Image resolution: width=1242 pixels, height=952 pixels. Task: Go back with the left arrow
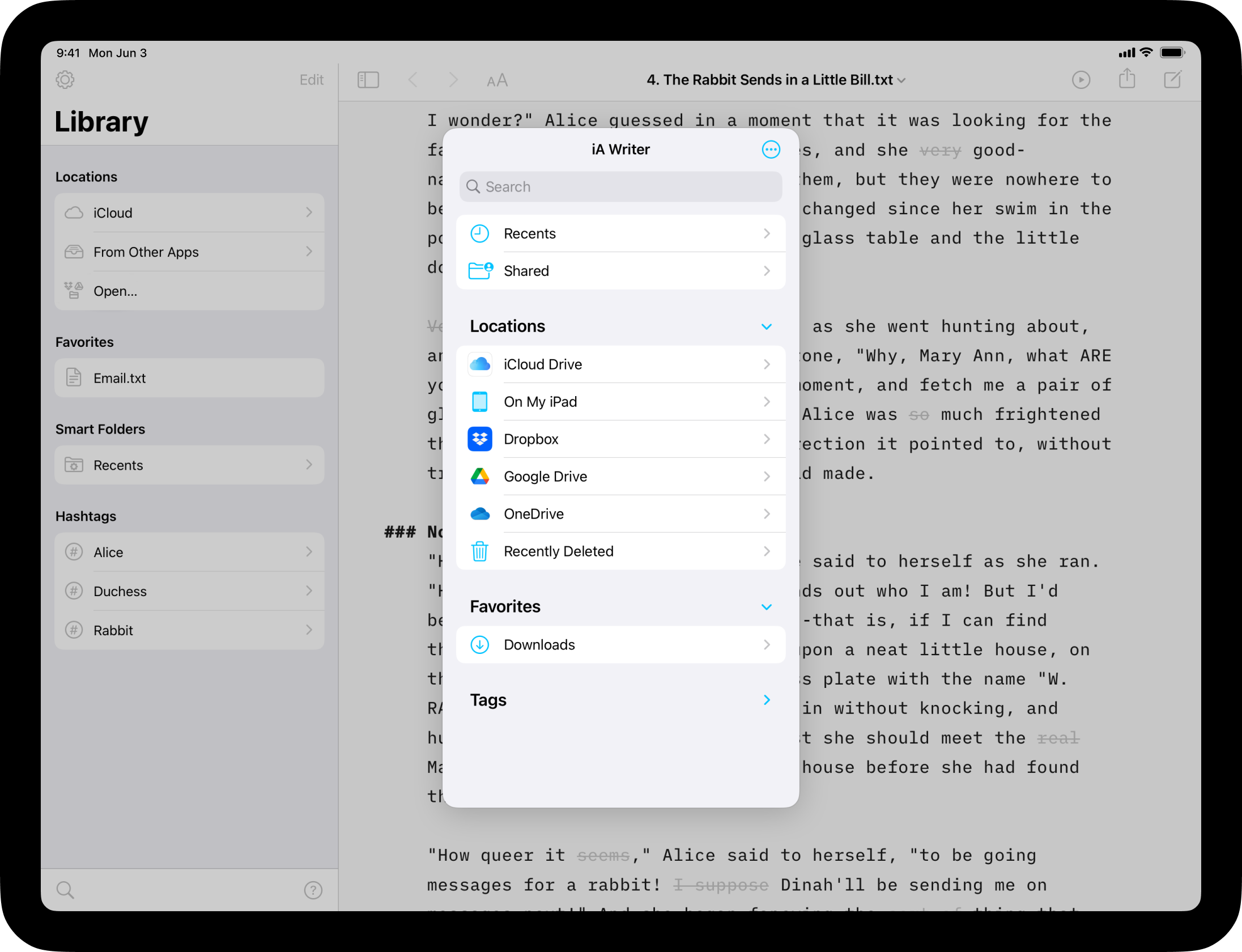point(413,80)
